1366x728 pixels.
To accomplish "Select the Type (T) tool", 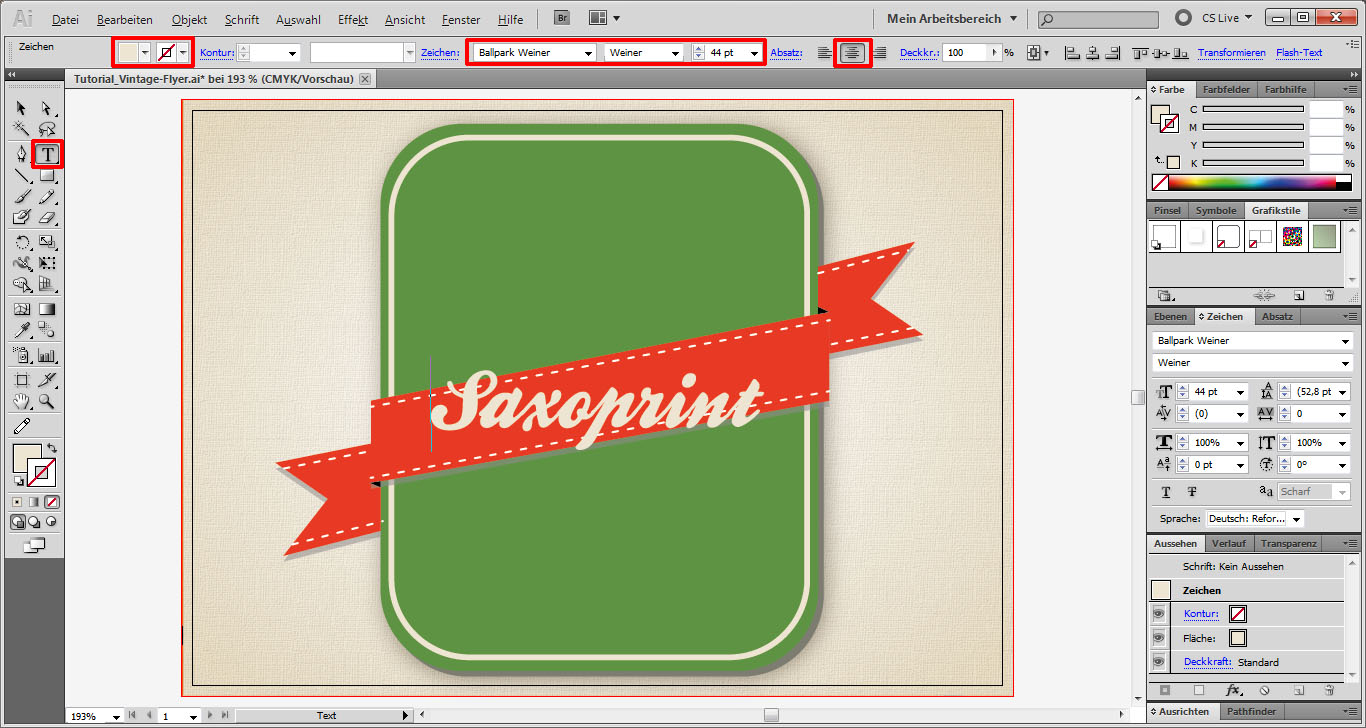I will coord(47,154).
